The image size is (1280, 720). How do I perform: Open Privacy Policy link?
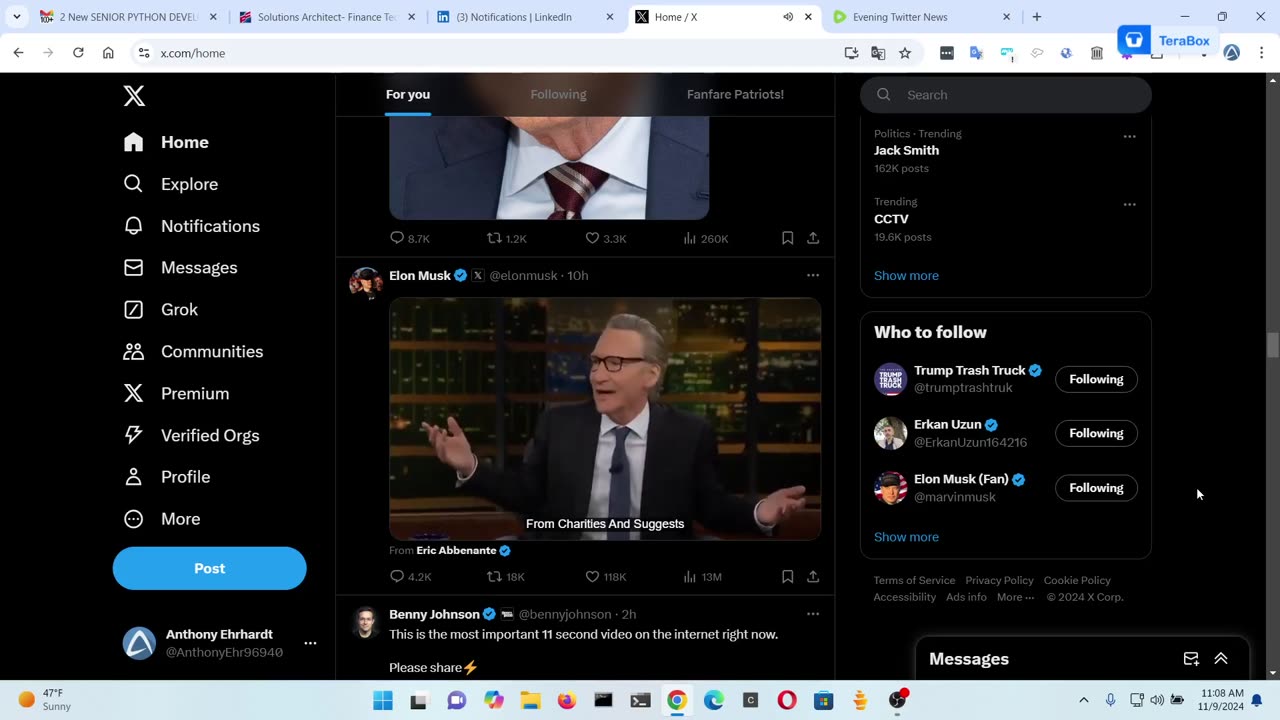pos(999,580)
